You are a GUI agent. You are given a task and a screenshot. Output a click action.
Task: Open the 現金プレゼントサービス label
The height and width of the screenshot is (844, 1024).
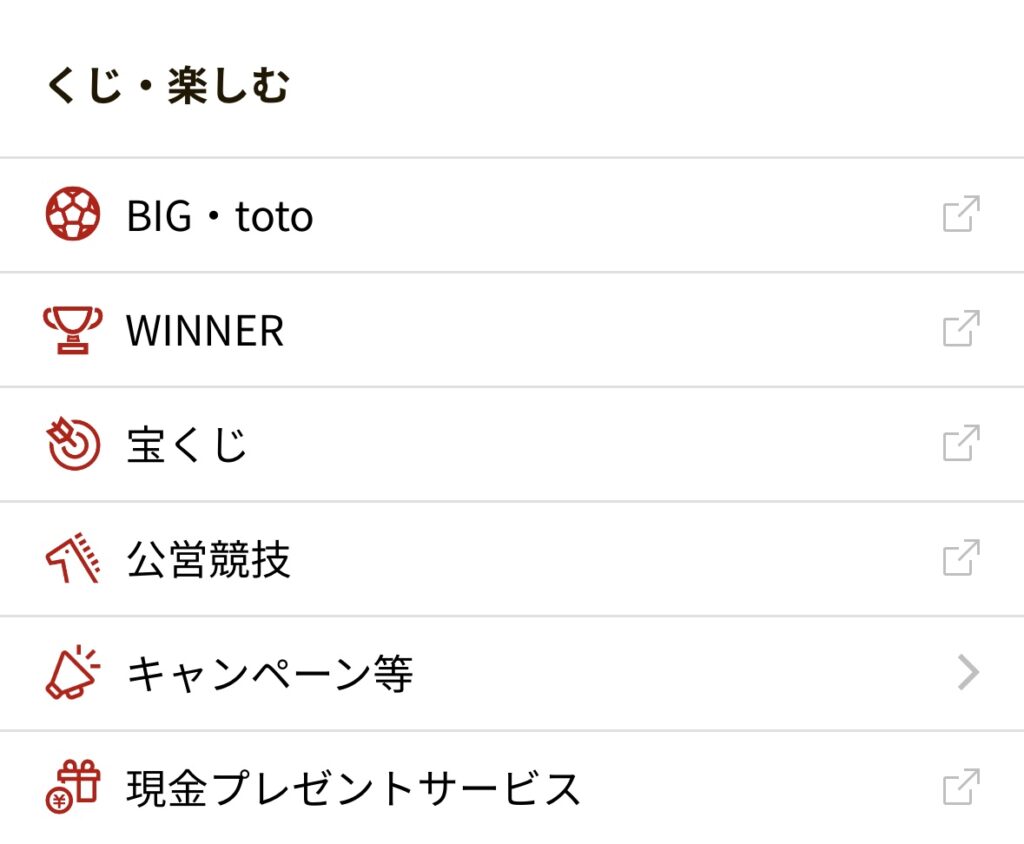(353, 788)
